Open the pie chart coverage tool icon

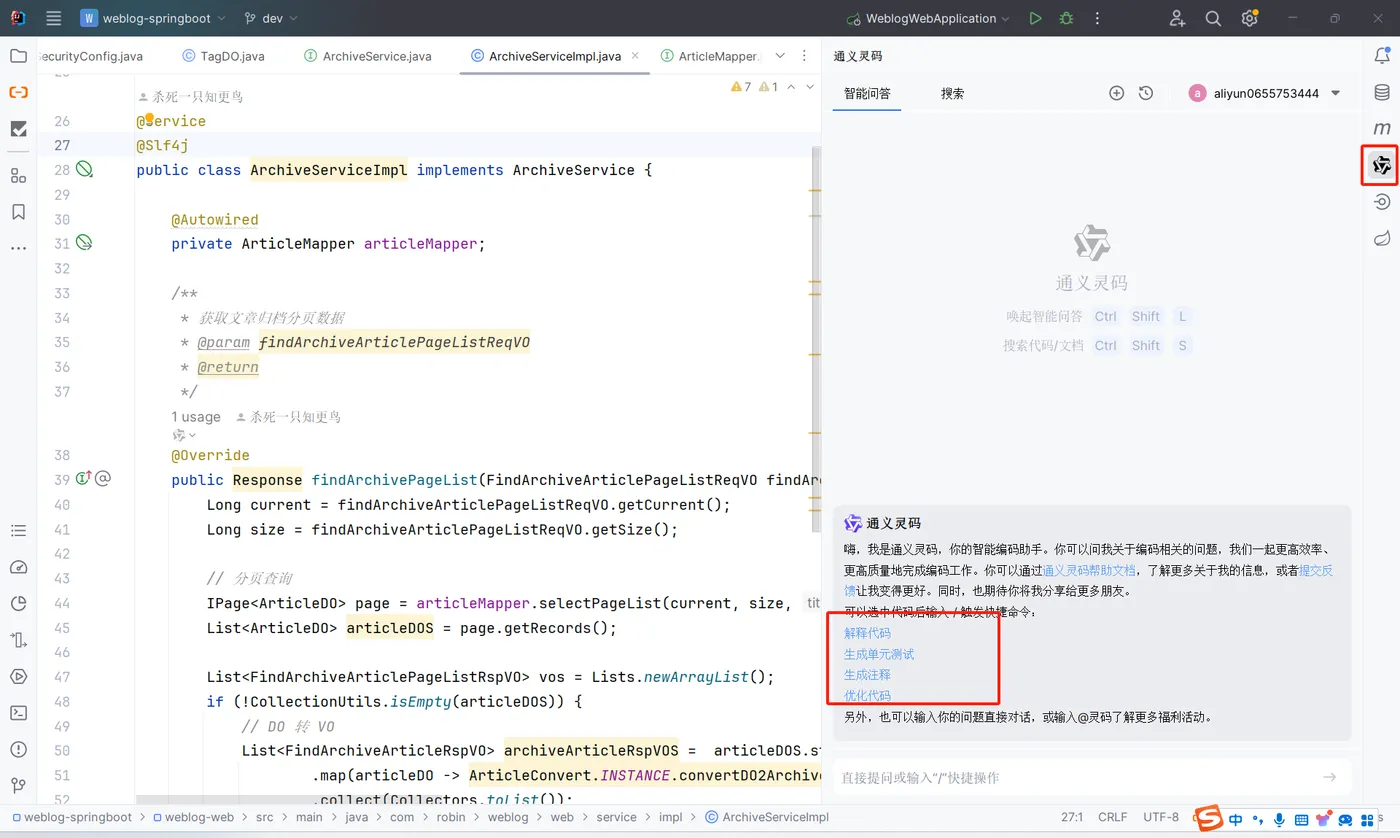[x=18, y=603]
